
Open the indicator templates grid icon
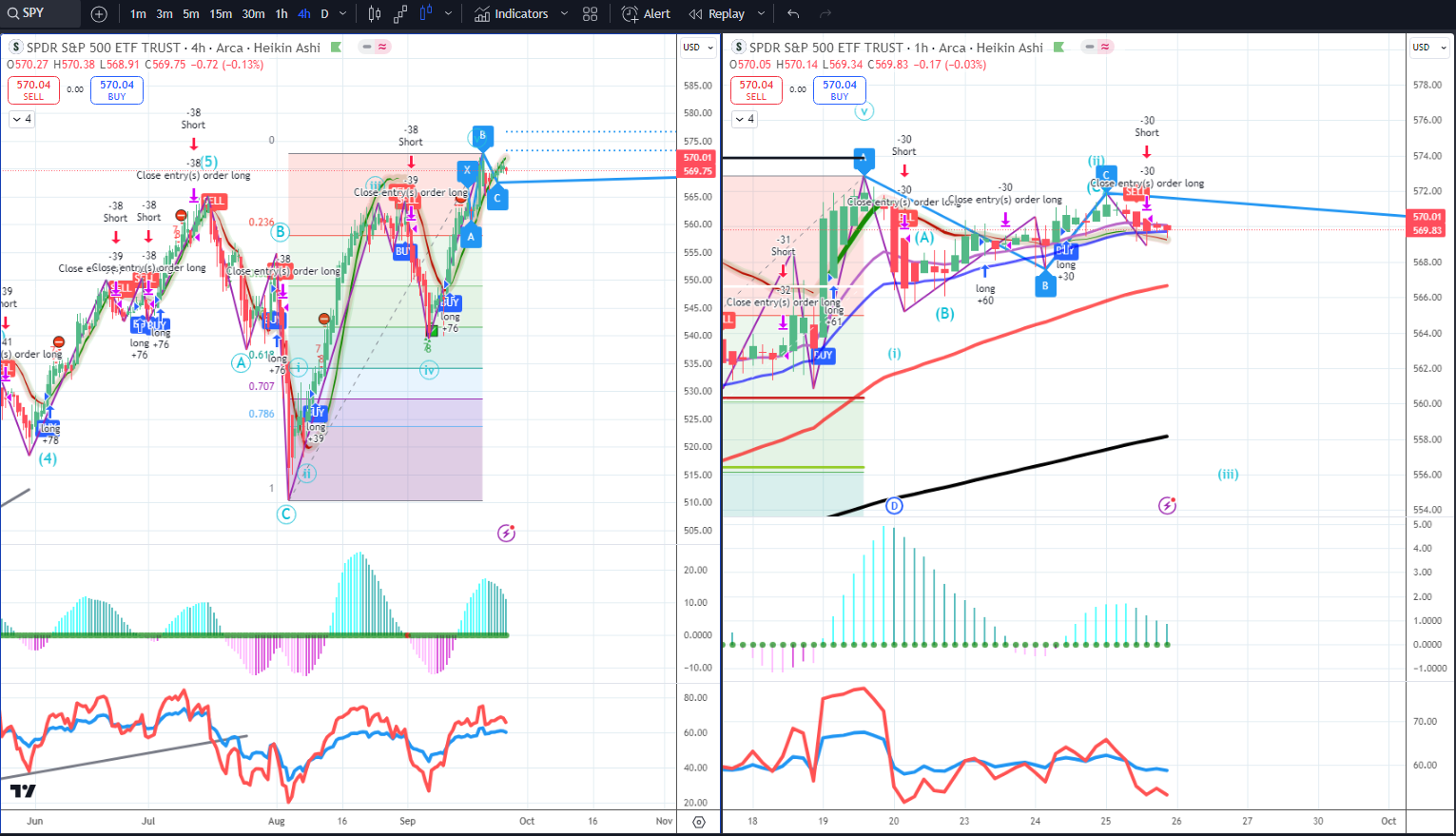point(591,14)
